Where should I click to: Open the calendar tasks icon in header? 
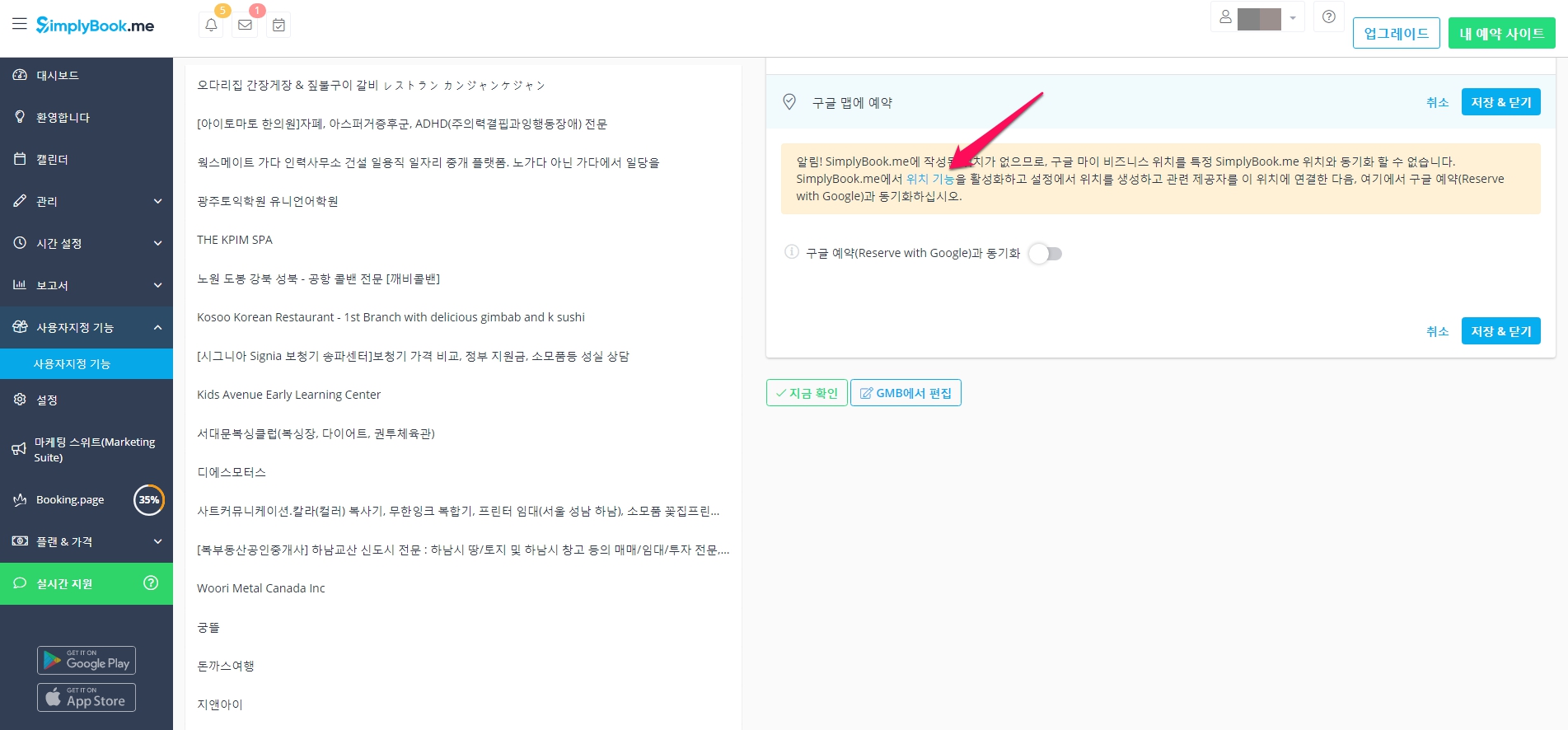click(x=278, y=25)
